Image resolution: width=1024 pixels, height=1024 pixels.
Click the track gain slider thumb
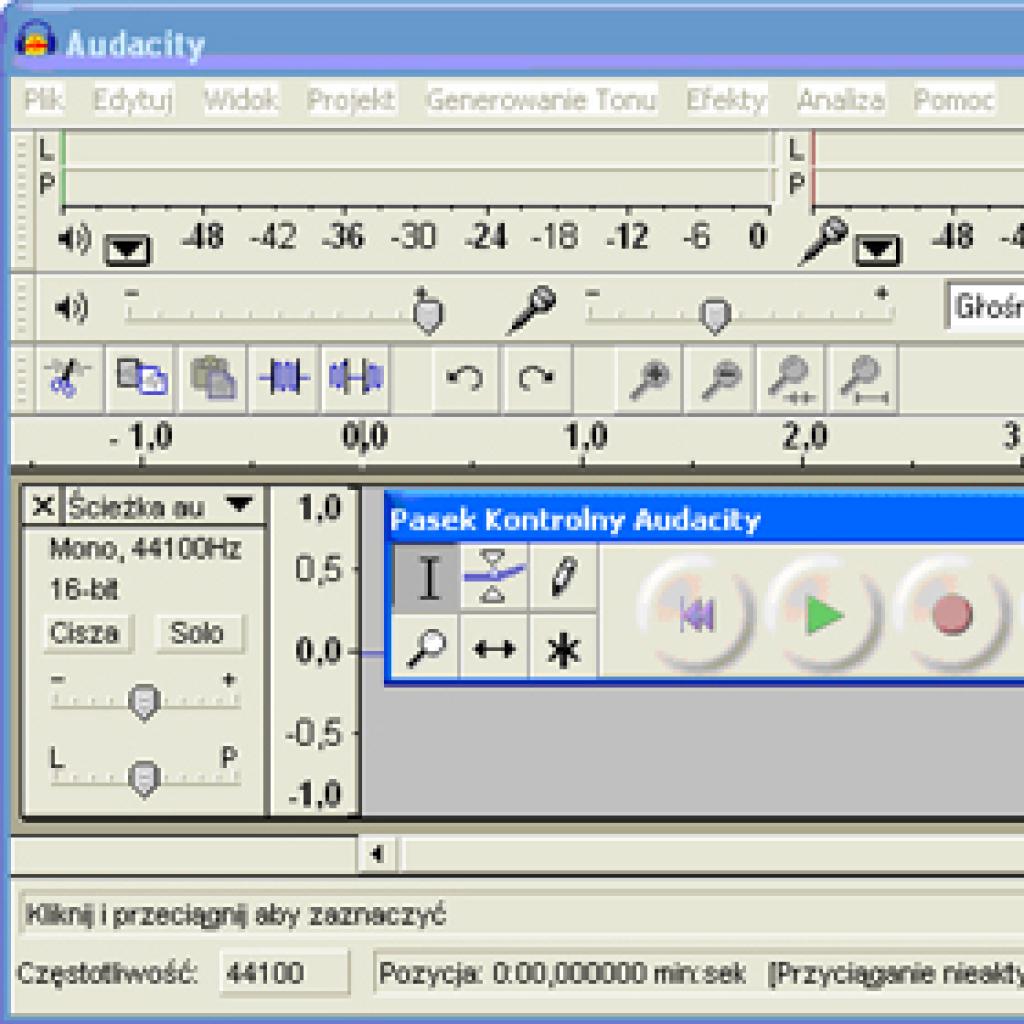pyautogui.click(x=144, y=703)
